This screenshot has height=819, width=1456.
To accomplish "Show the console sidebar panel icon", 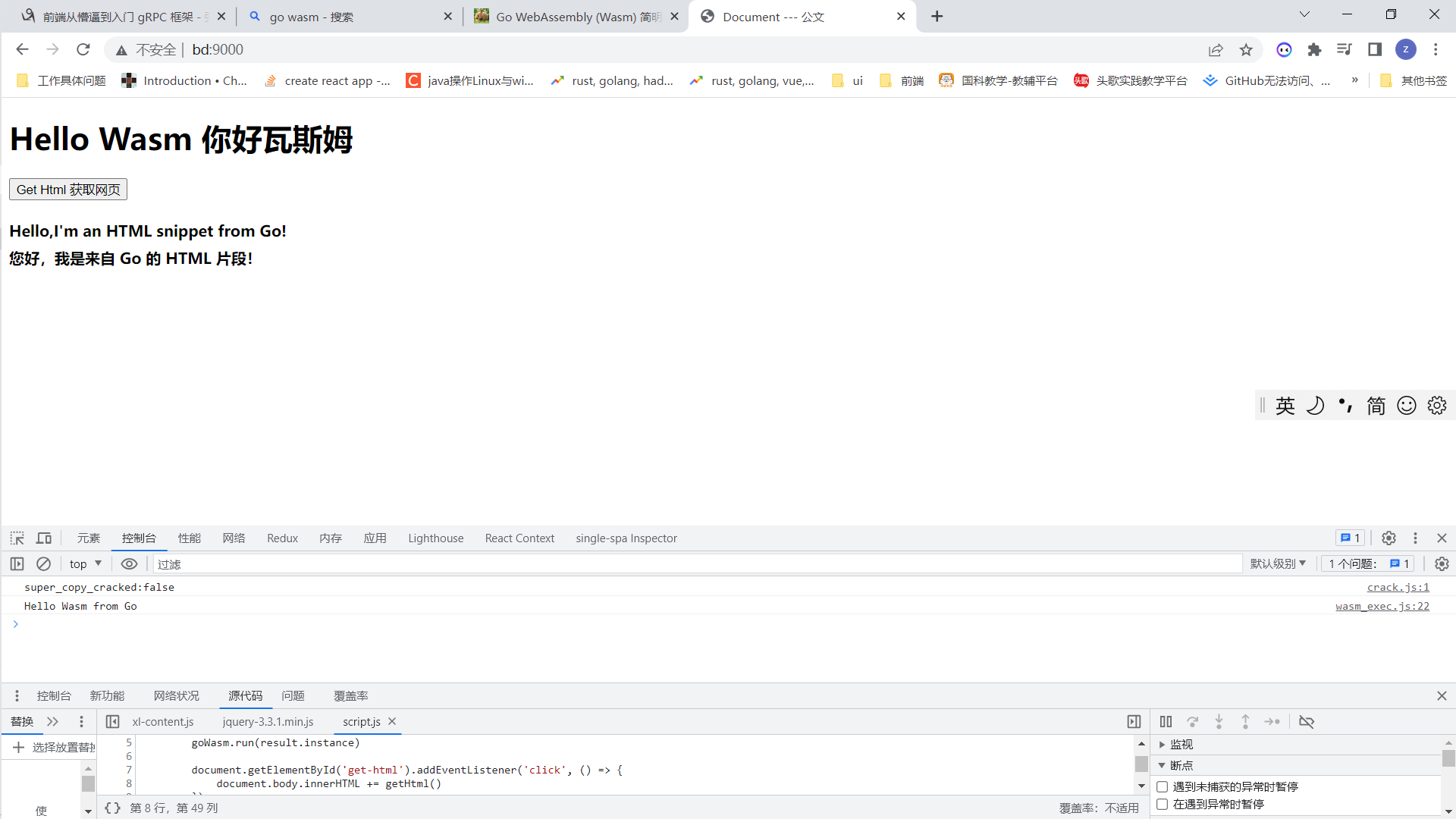I will pos(17,564).
